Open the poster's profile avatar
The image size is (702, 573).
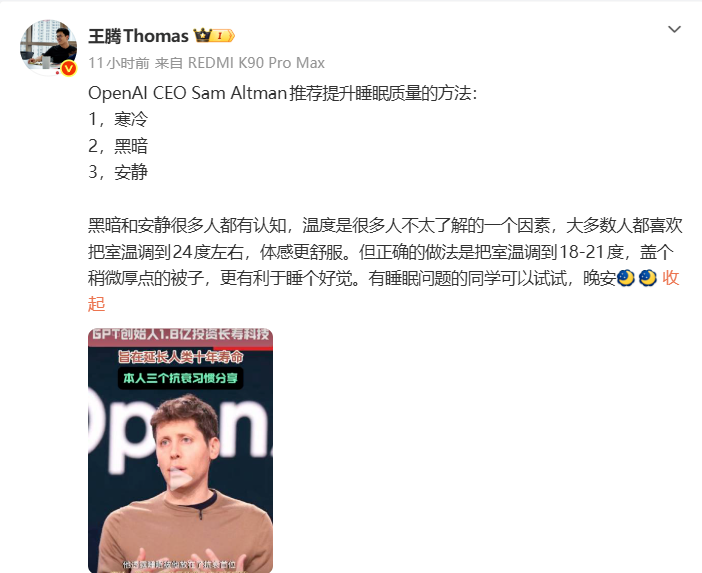click(x=48, y=47)
